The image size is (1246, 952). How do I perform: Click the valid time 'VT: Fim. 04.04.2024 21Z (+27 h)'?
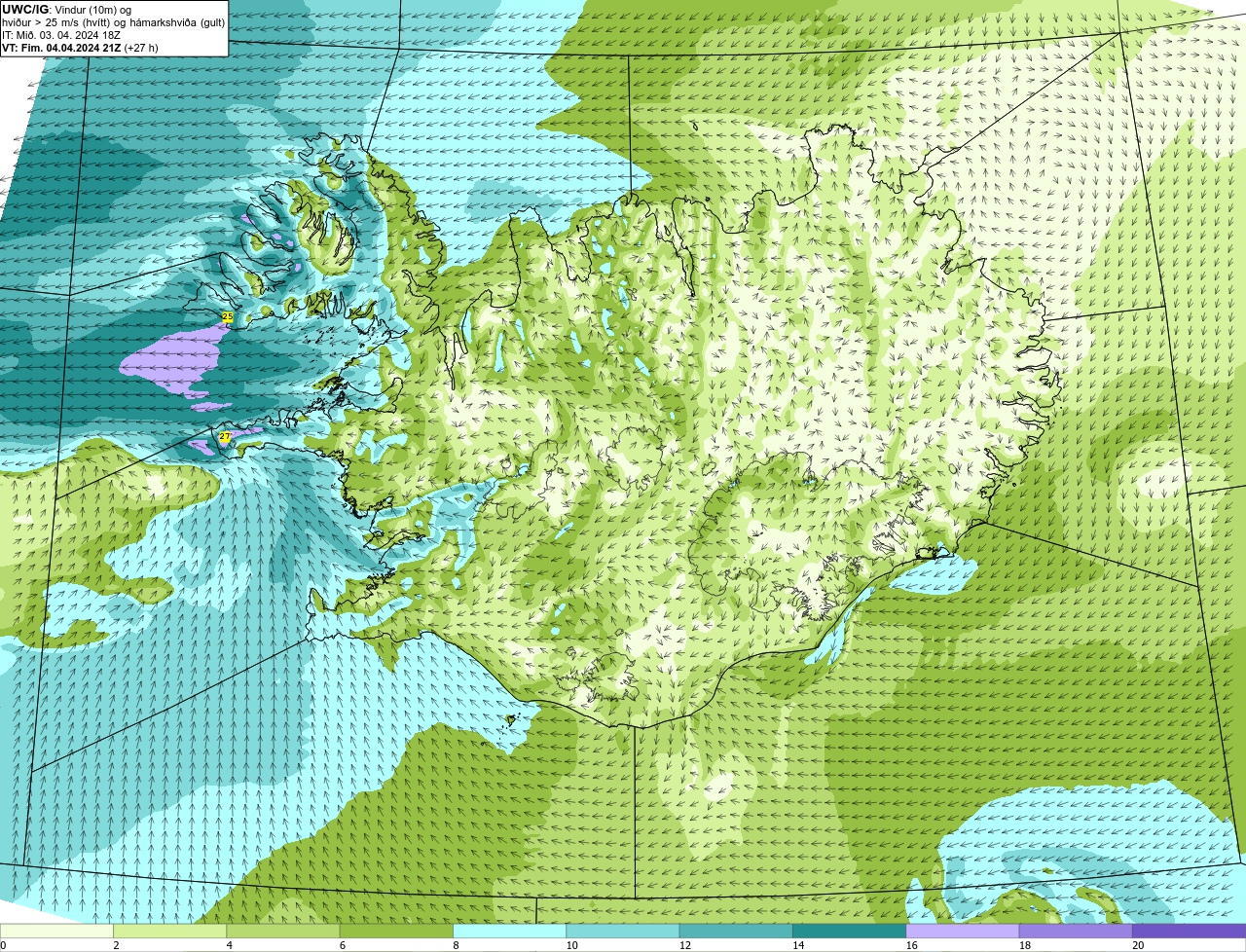[x=80, y=47]
